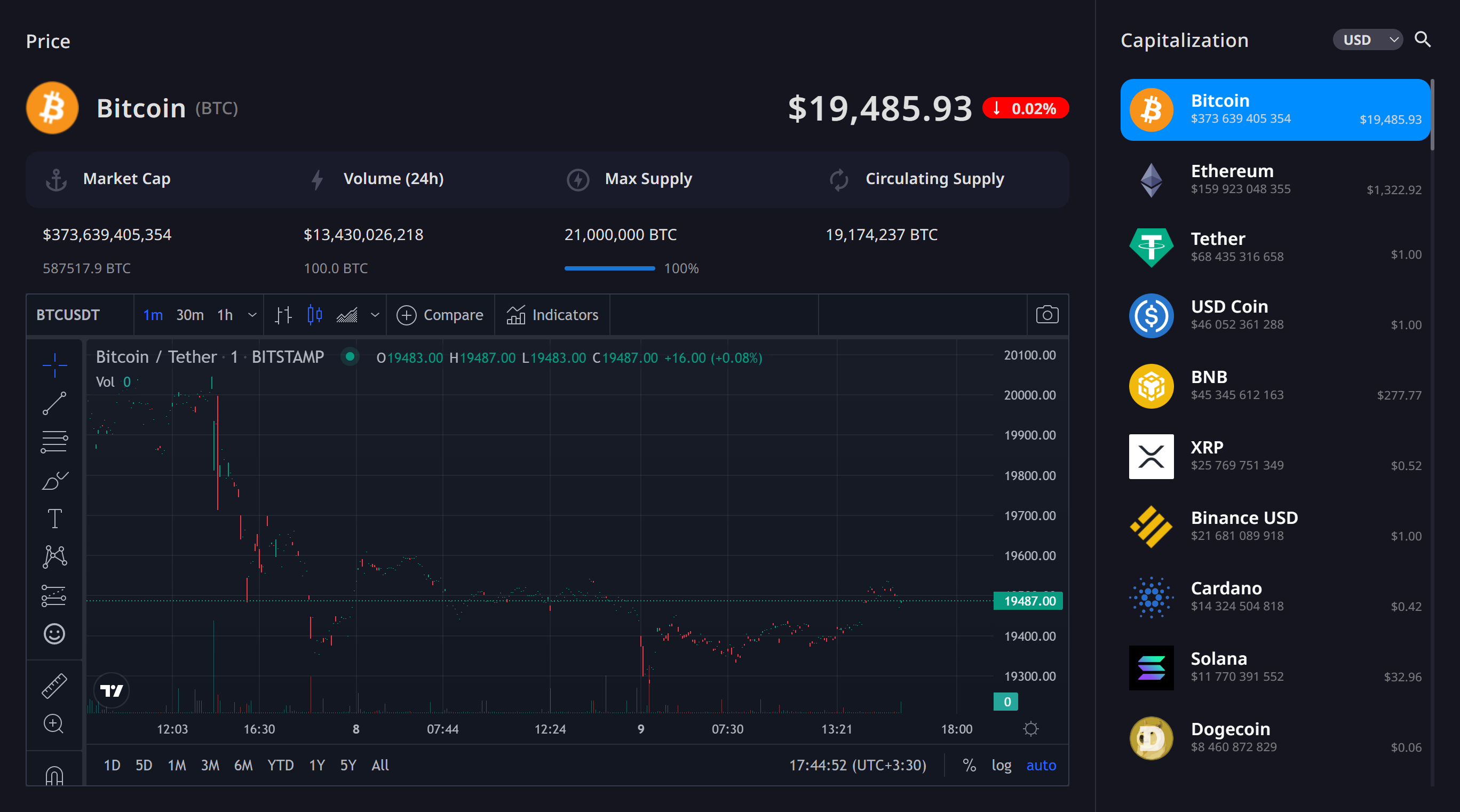
Task: Open the USD currency dropdown
Action: click(1368, 39)
